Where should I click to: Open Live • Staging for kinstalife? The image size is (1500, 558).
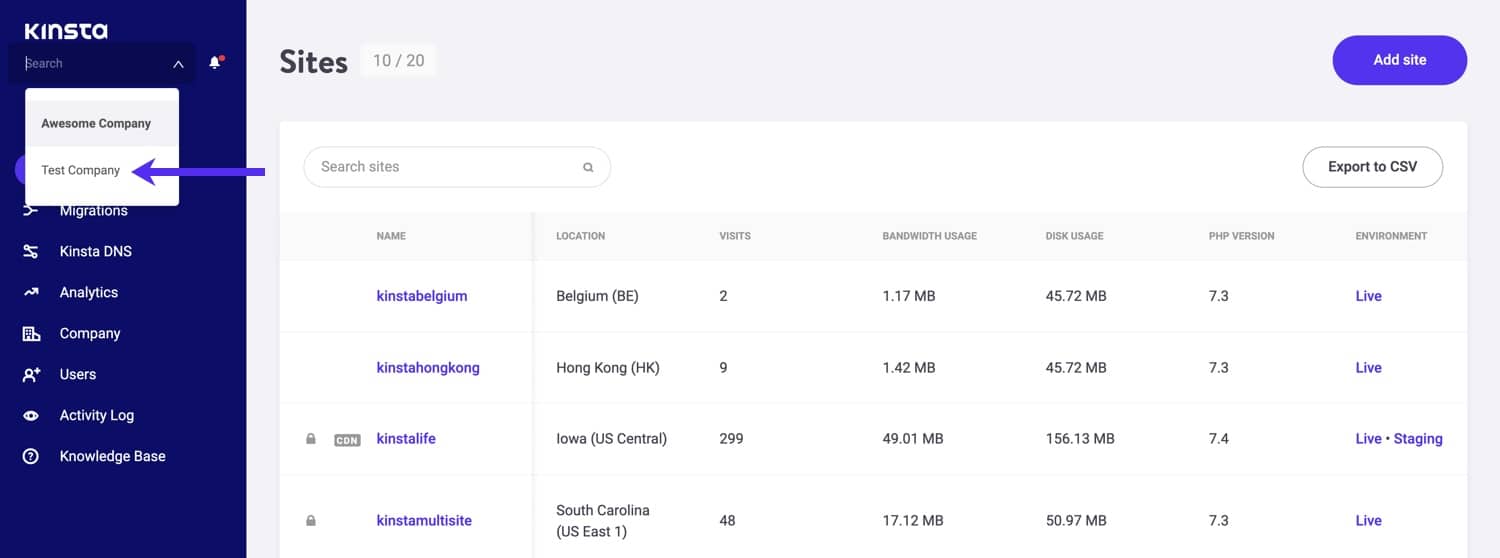click(x=1399, y=439)
